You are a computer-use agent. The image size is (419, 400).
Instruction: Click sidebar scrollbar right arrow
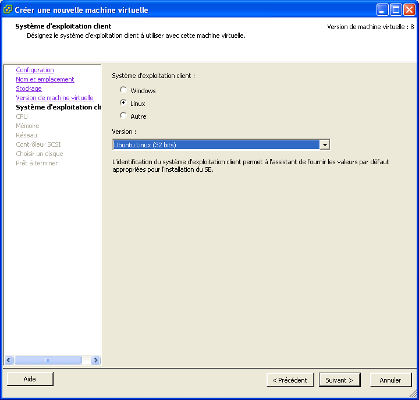click(96, 360)
